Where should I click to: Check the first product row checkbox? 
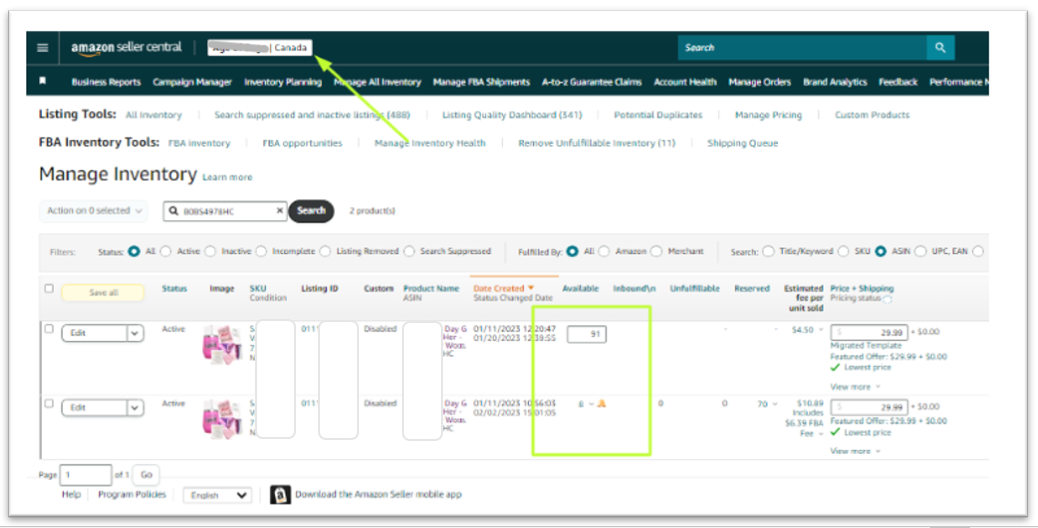click(x=49, y=329)
